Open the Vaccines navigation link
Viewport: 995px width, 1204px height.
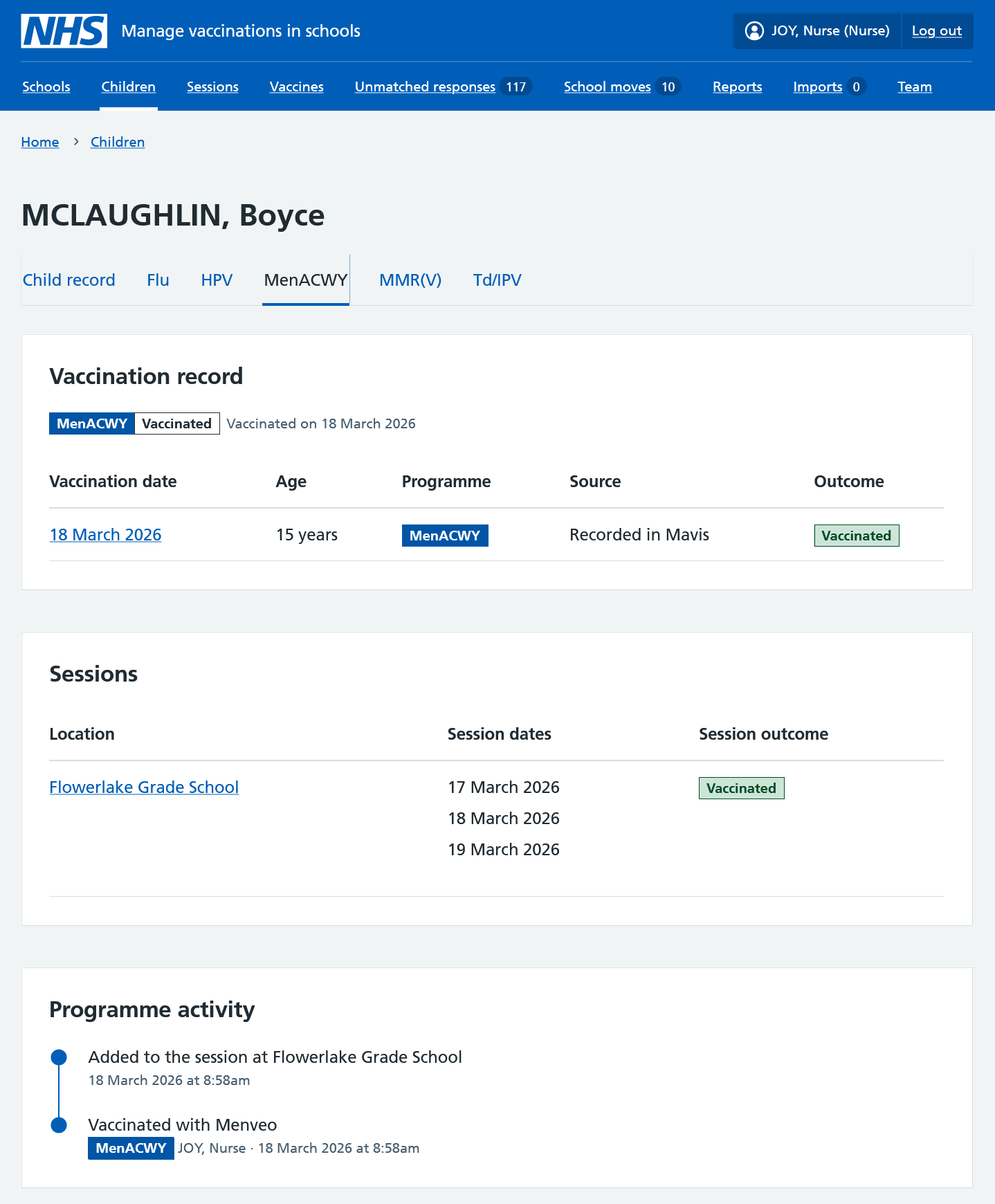click(296, 87)
